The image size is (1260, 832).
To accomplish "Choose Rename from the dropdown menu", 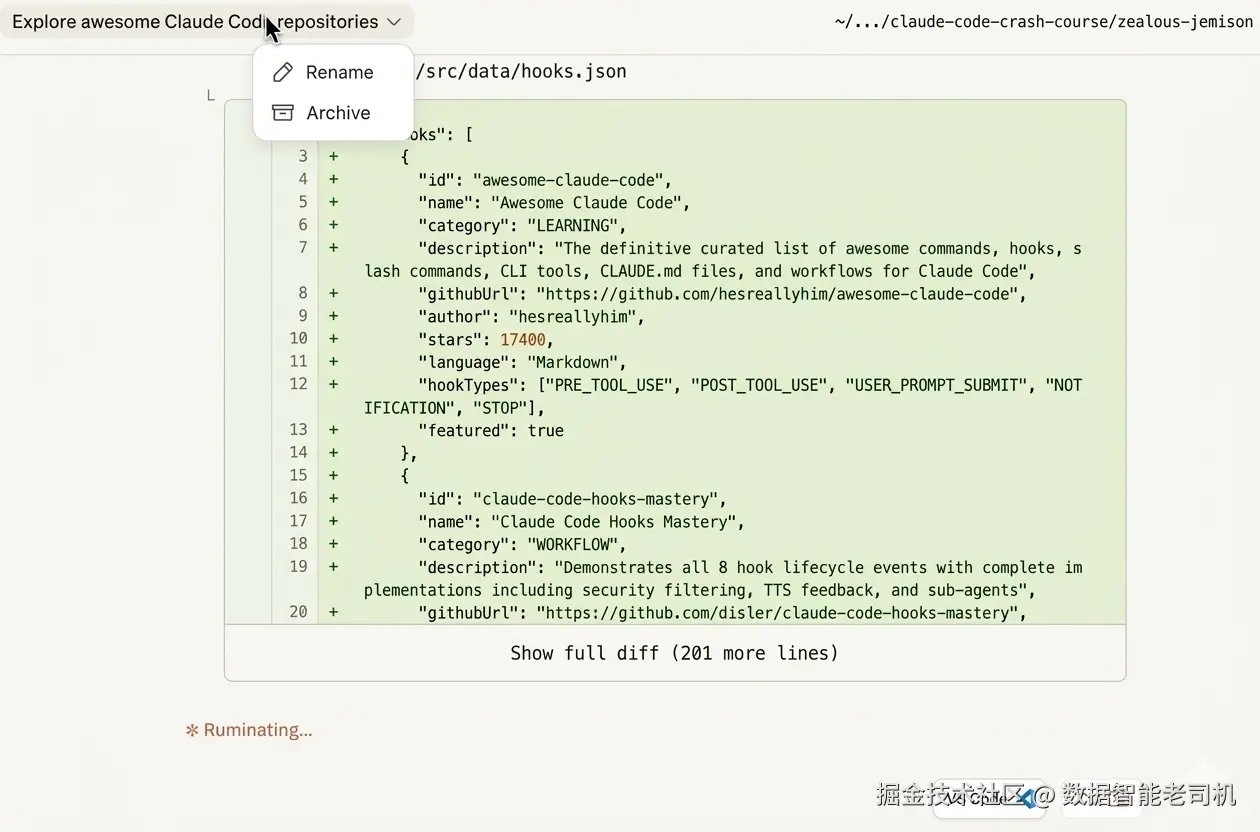I will (333, 72).
